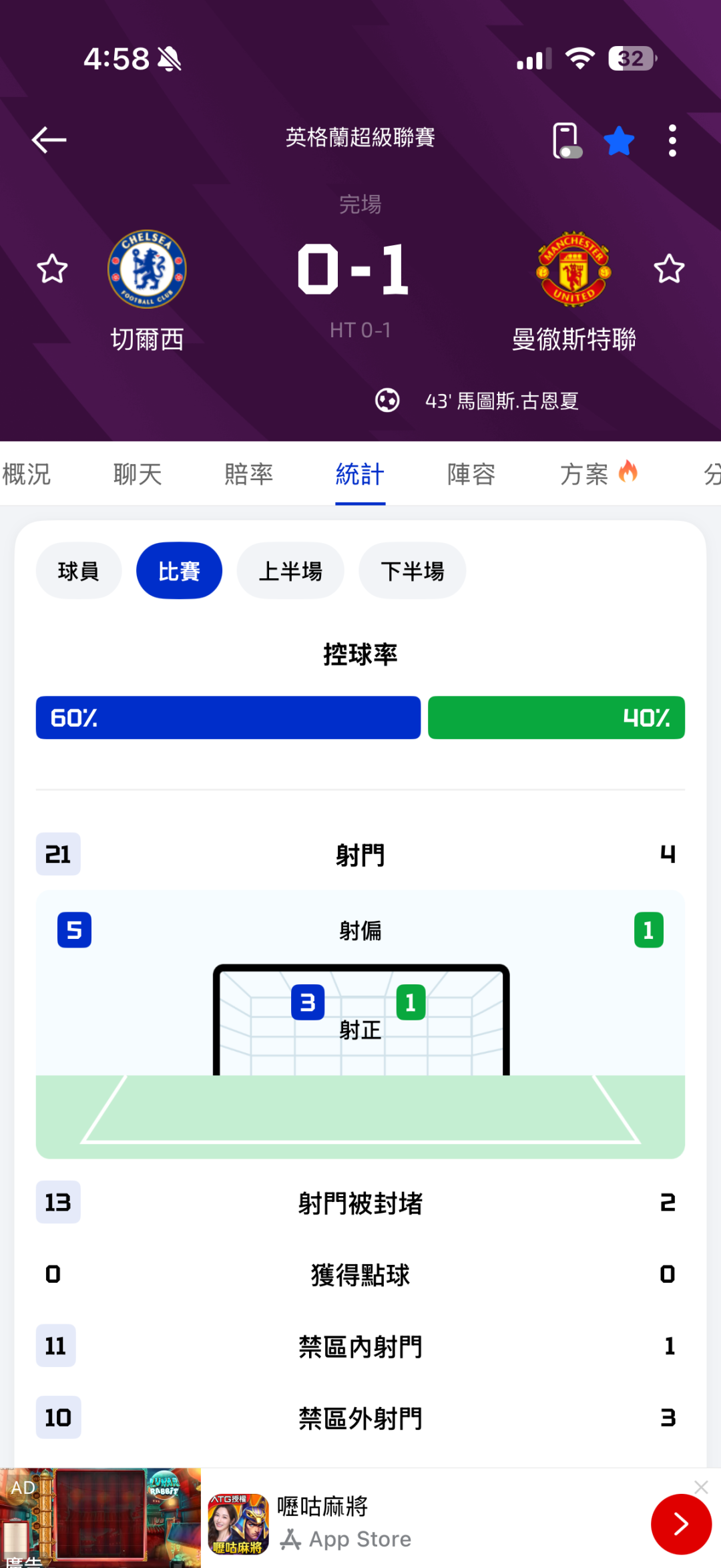Toggle the phone notification switch icon

566,140
